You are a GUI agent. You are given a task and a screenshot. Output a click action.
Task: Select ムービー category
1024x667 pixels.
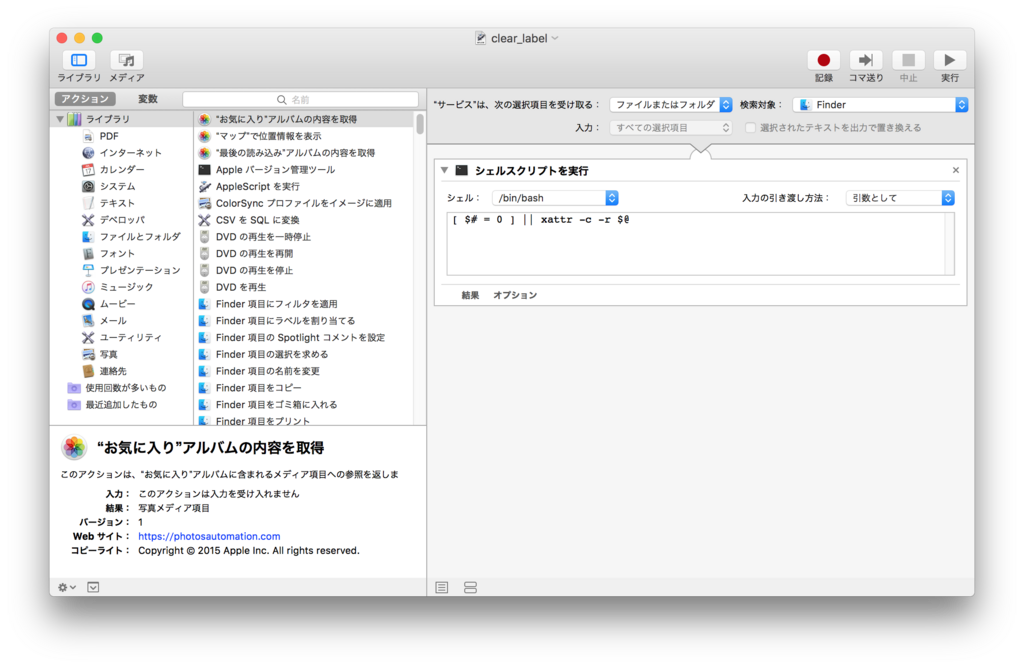117,304
